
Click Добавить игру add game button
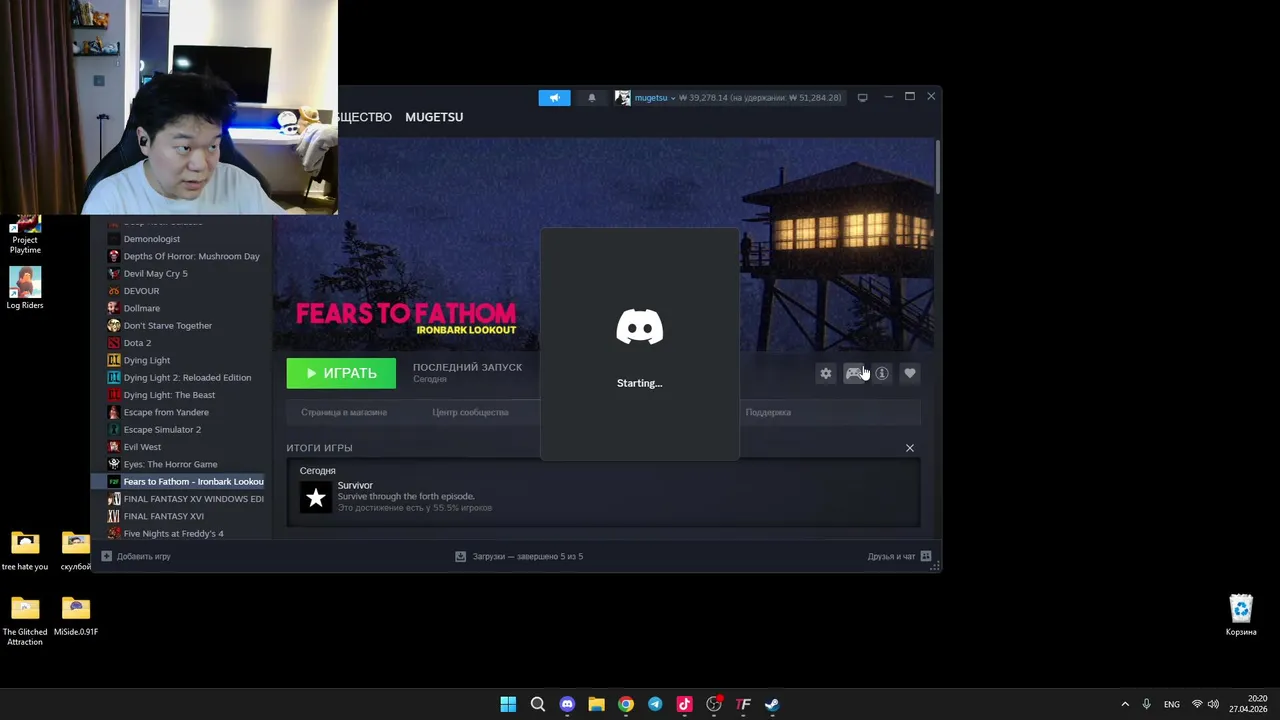[136, 556]
